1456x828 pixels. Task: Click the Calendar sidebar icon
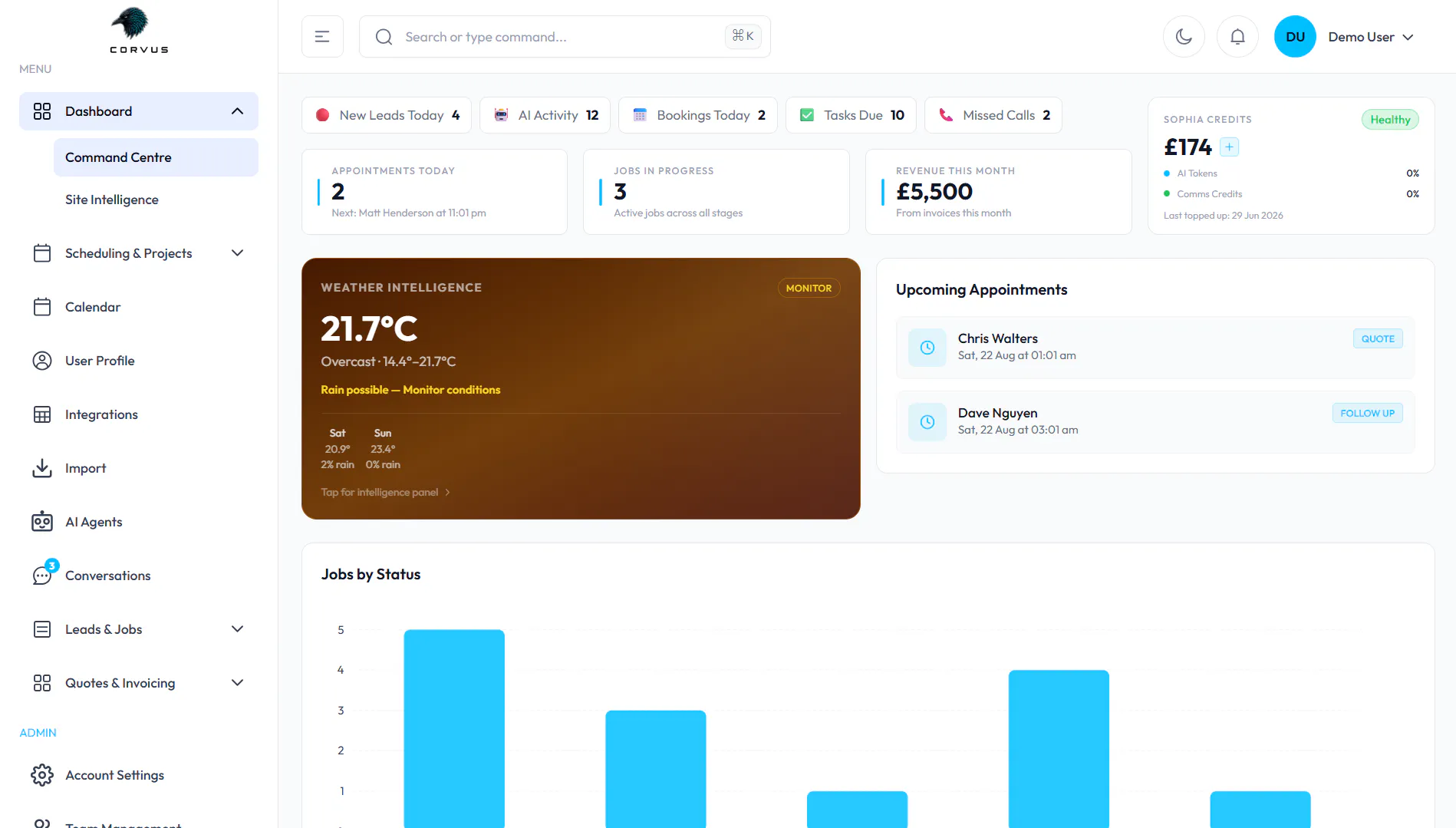pos(42,307)
